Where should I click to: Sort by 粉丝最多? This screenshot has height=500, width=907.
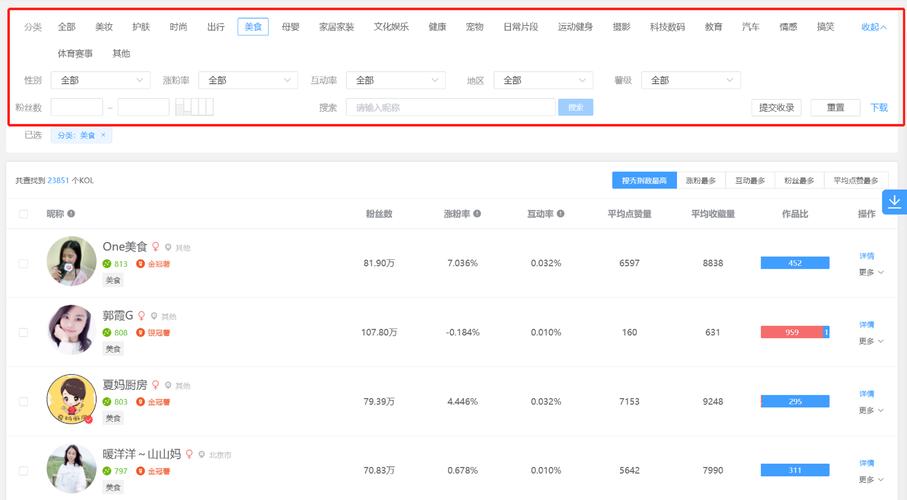pyautogui.click(x=799, y=181)
